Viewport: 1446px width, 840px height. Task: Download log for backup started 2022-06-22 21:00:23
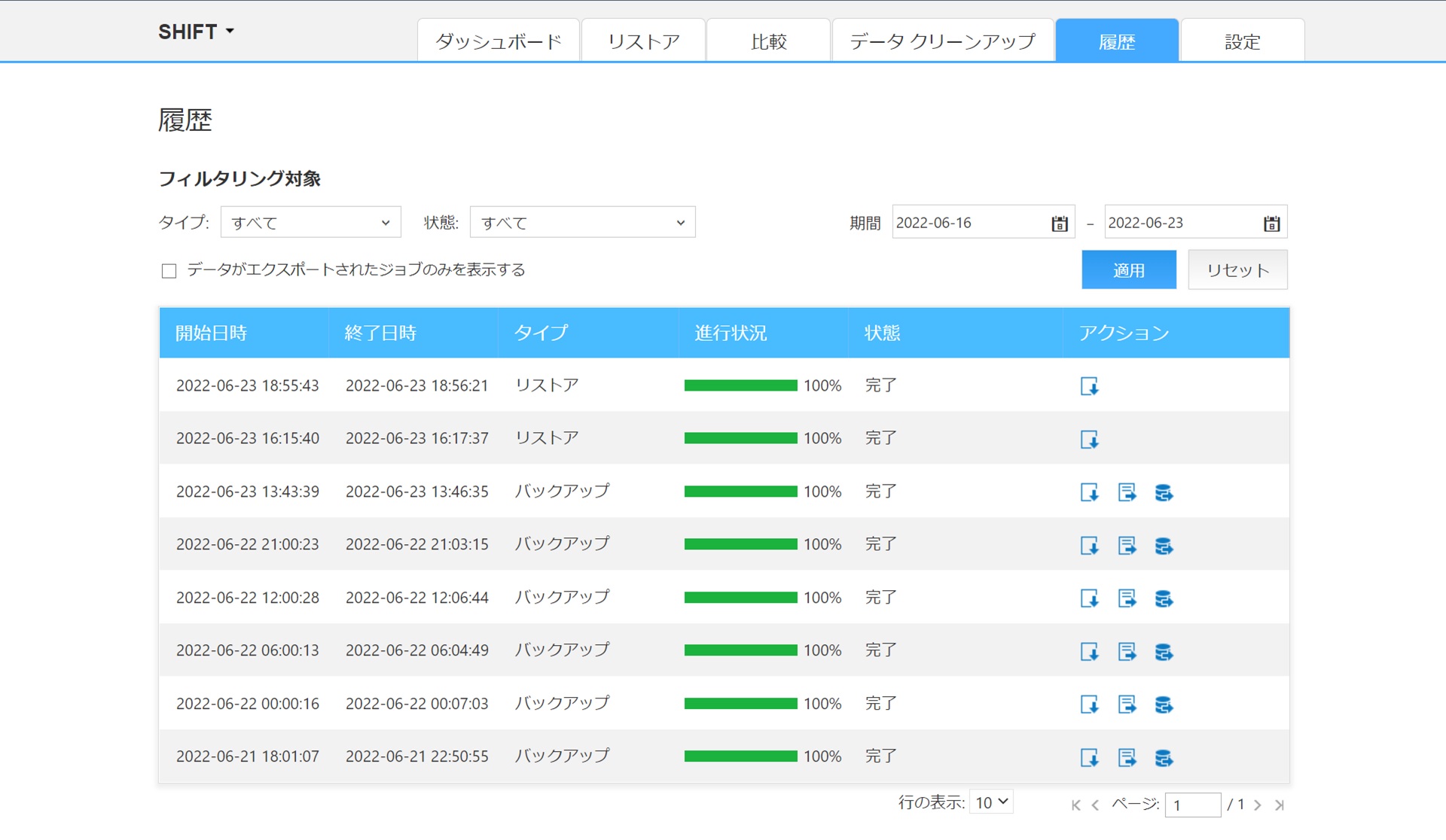click(1089, 546)
